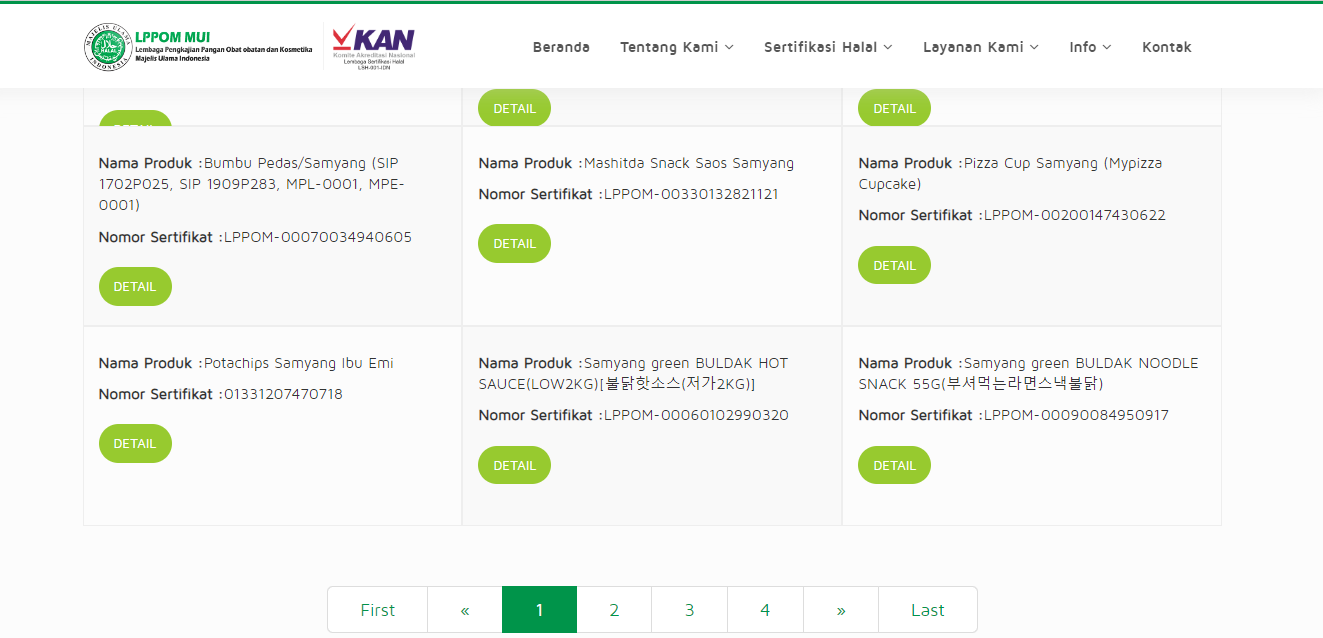Go to Beranda home page
The height and width of the screenshot is (638, 1323).
(561, 47)
